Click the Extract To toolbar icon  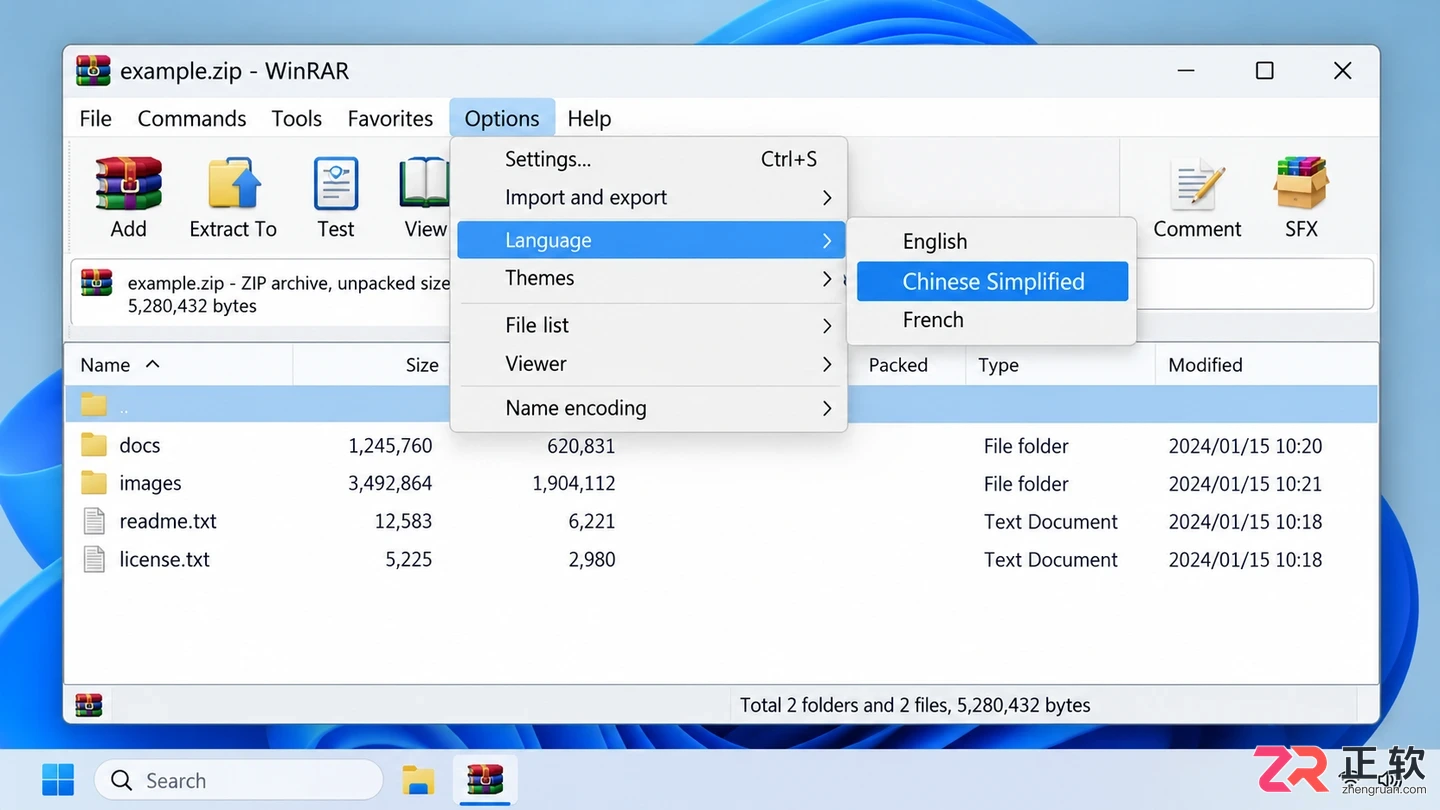pos(233,183)
